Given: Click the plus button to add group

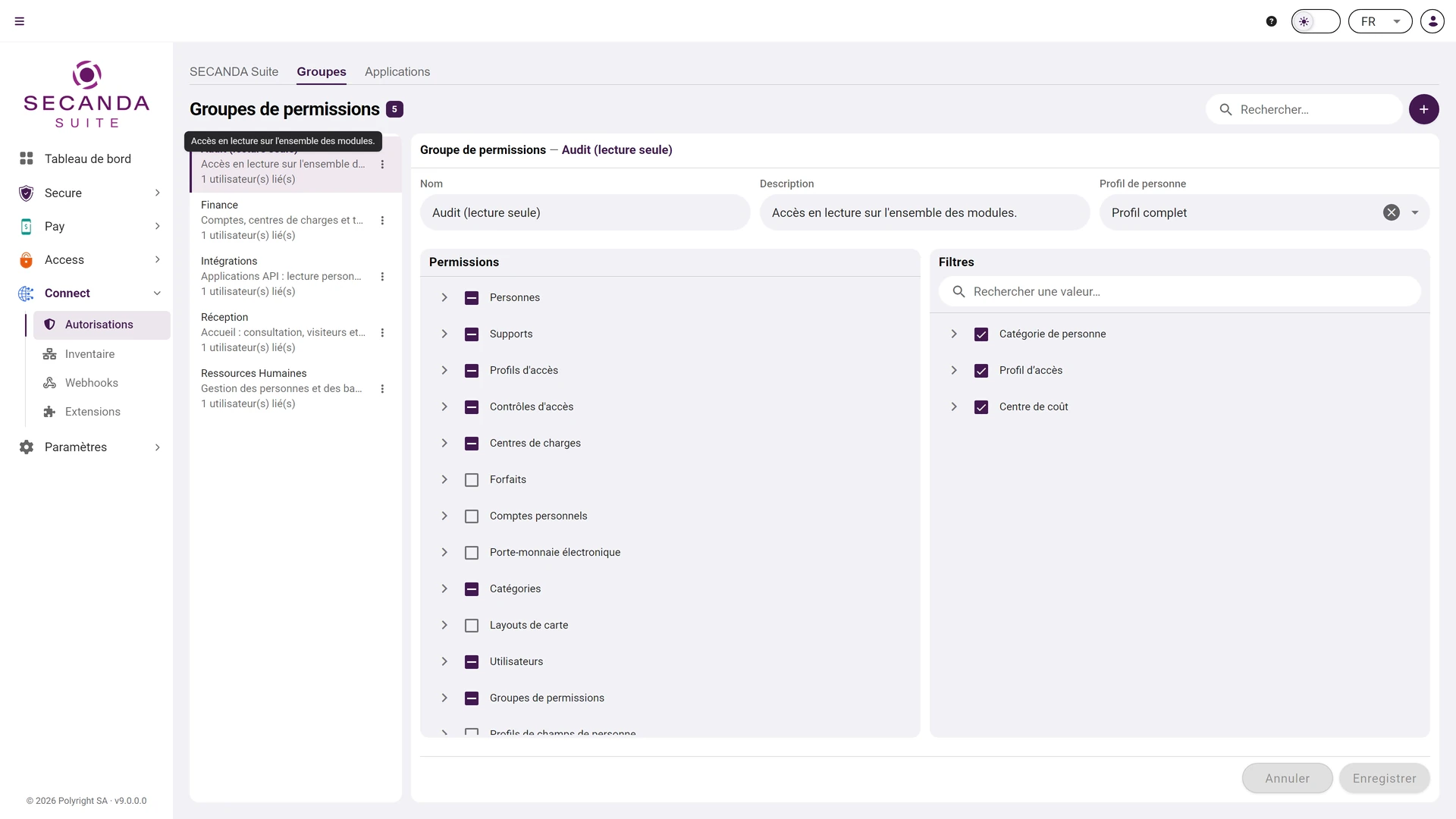Looking at the screenshot, I should pyautogui.click(x=1424, y=109).
